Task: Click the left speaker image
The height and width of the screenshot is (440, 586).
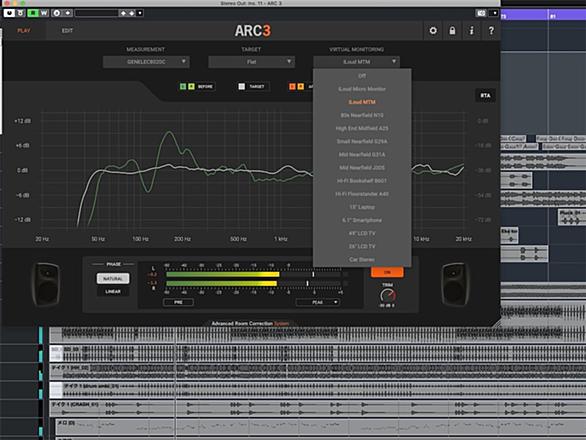Action: click(46, 285)
